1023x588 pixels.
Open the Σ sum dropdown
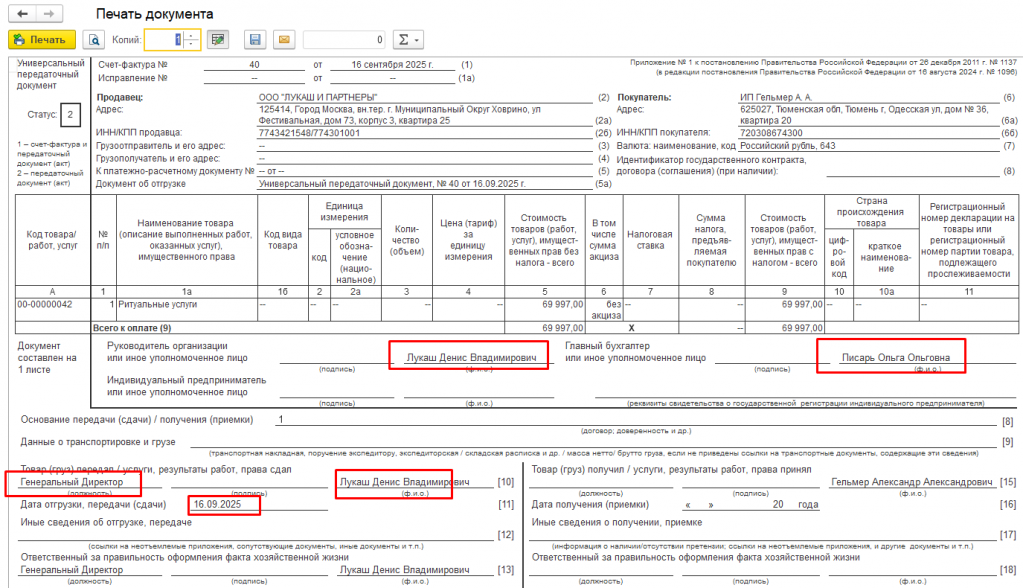tap(408, 40)
